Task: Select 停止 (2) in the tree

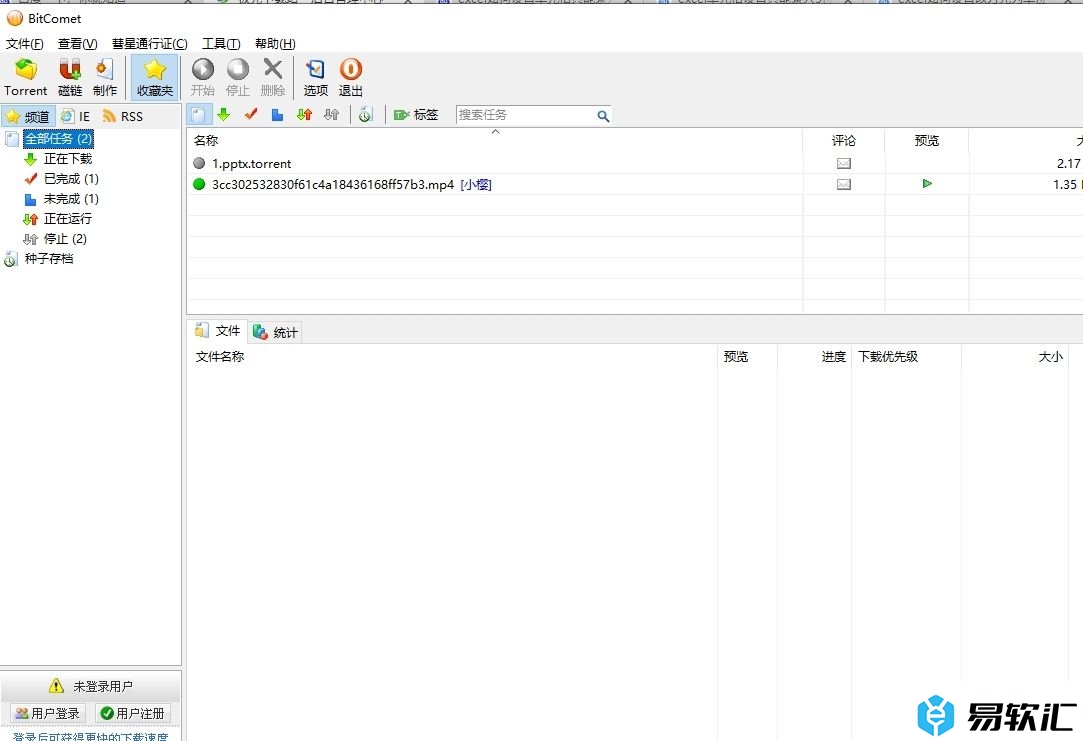Action: tap(65, 239)
